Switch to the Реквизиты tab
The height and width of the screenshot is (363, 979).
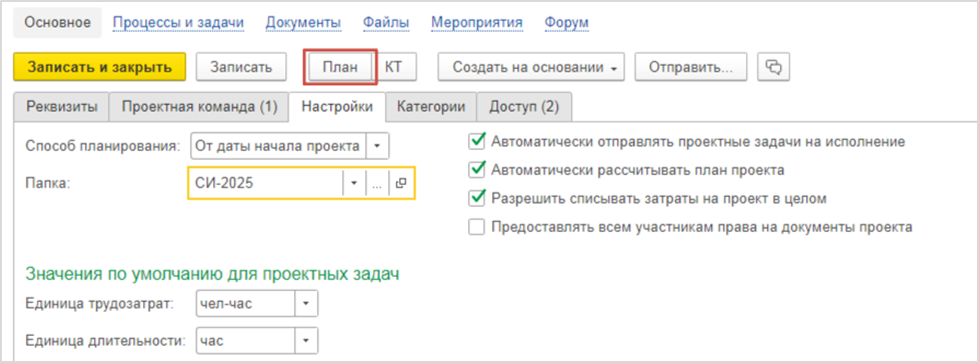click(x=61, y=107)
